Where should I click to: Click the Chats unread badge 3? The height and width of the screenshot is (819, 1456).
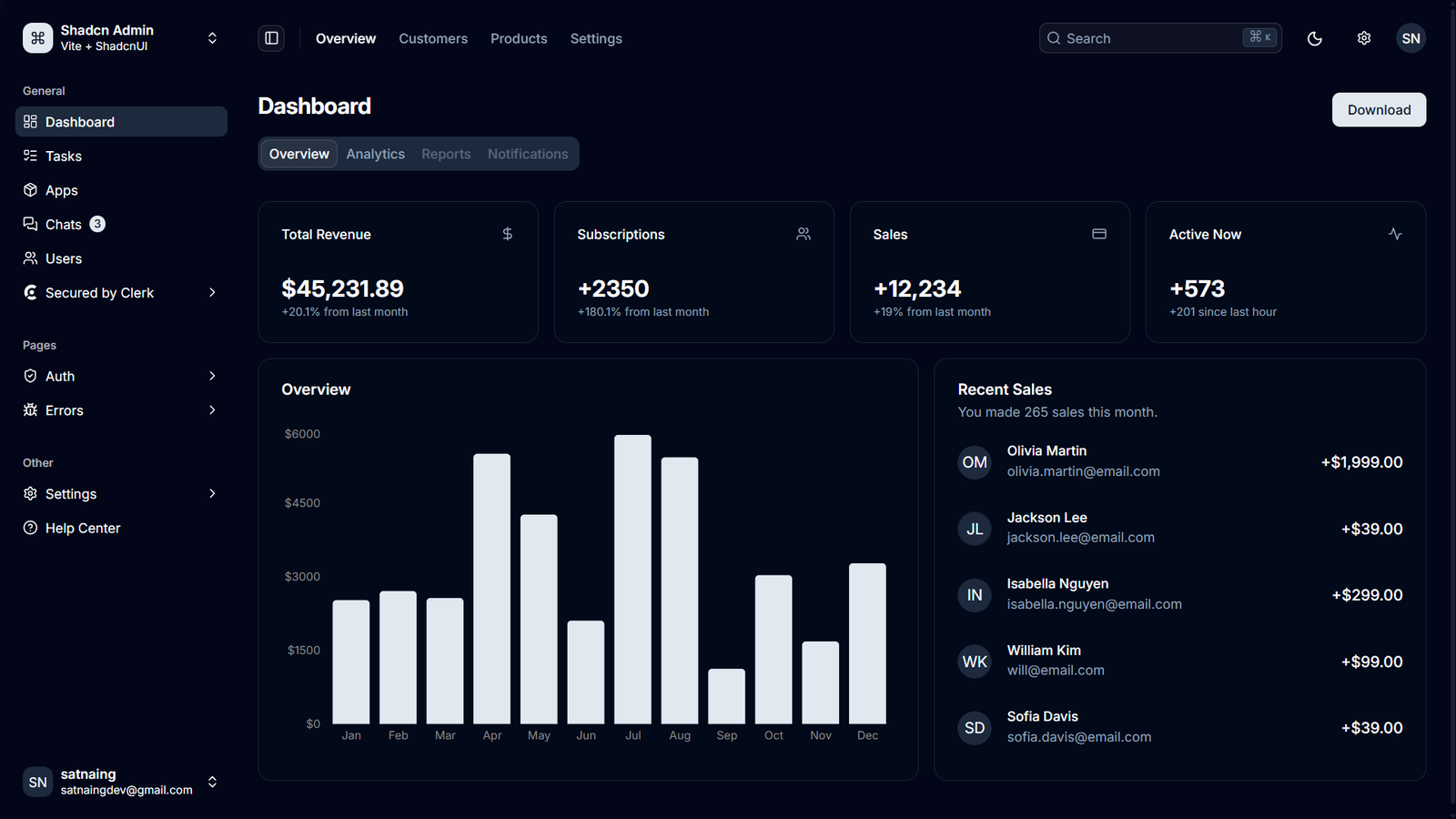click(97, 224)
